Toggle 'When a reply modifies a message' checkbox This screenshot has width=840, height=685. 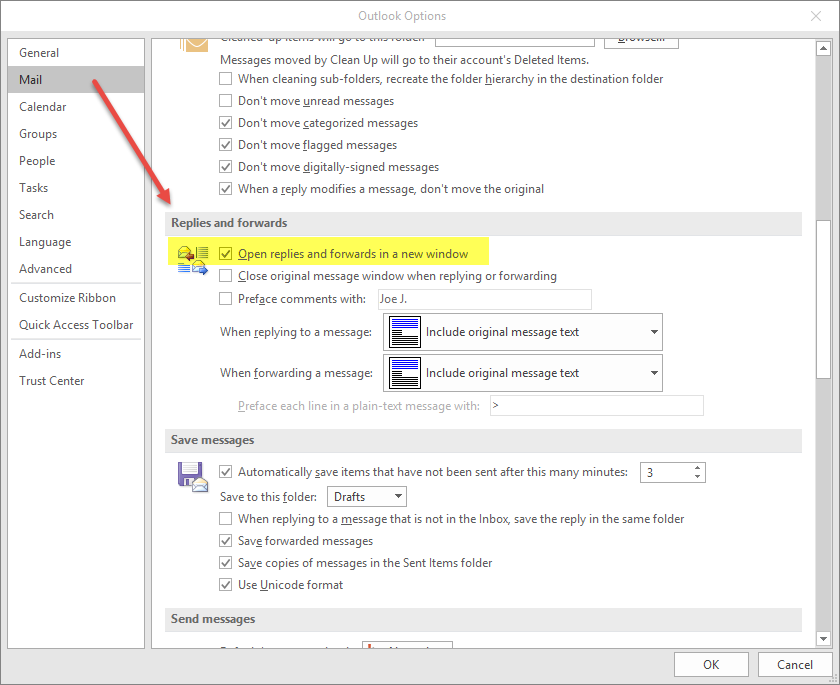tap(226, 189)
